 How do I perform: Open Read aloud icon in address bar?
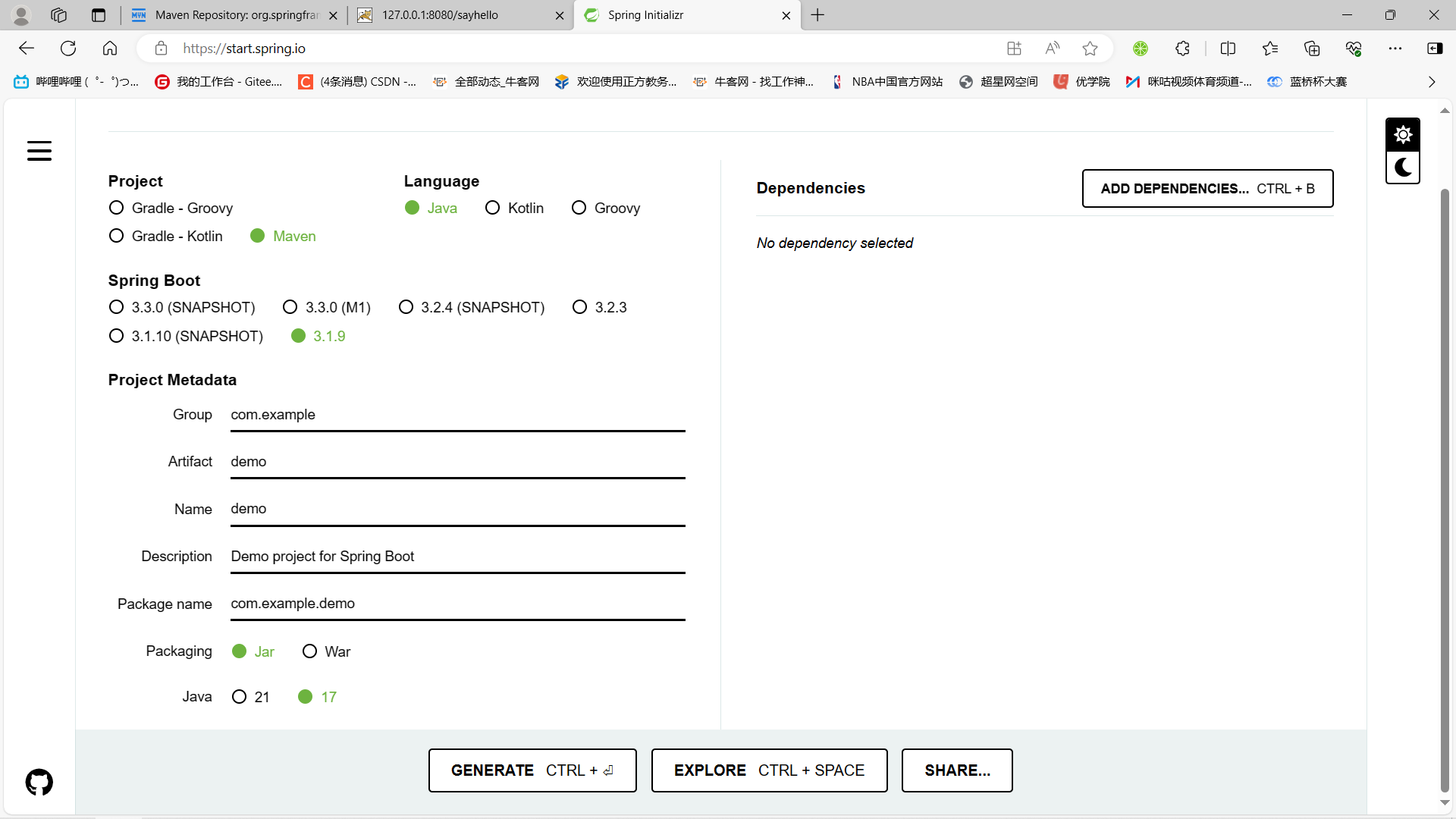(1052, 49)
